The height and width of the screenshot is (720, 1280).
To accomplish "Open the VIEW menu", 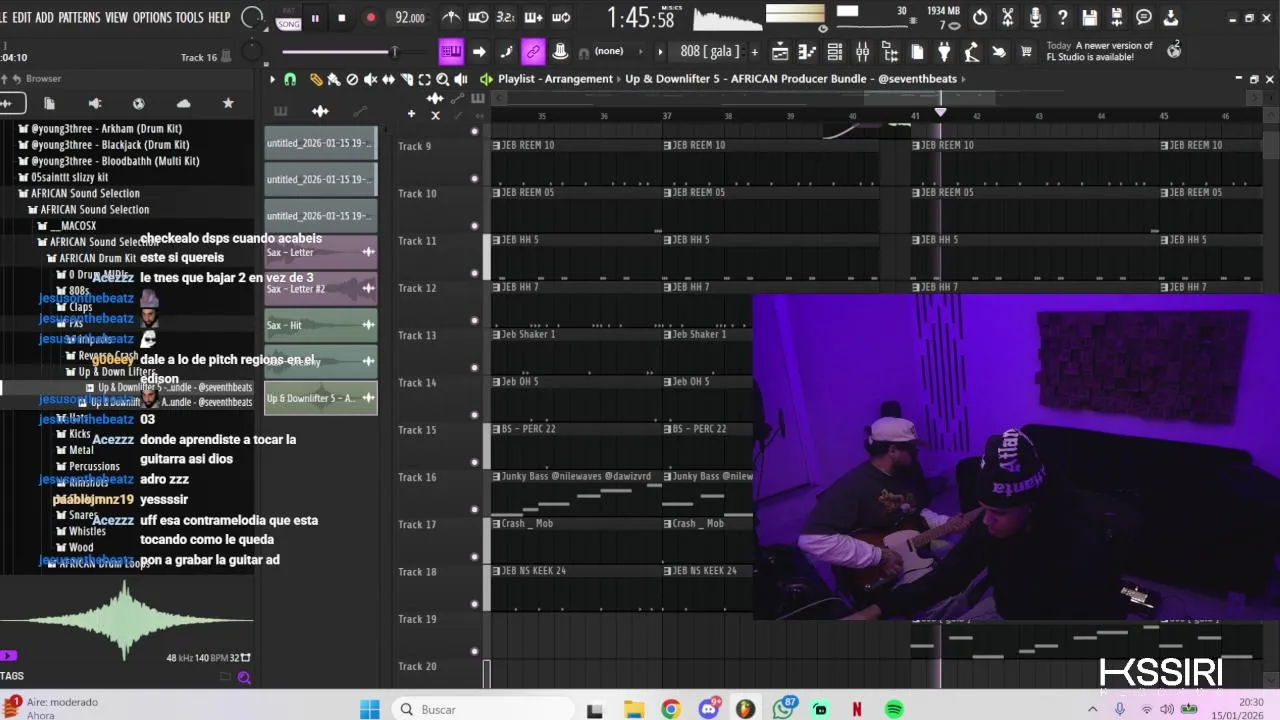I will click(x=117, y=17).
